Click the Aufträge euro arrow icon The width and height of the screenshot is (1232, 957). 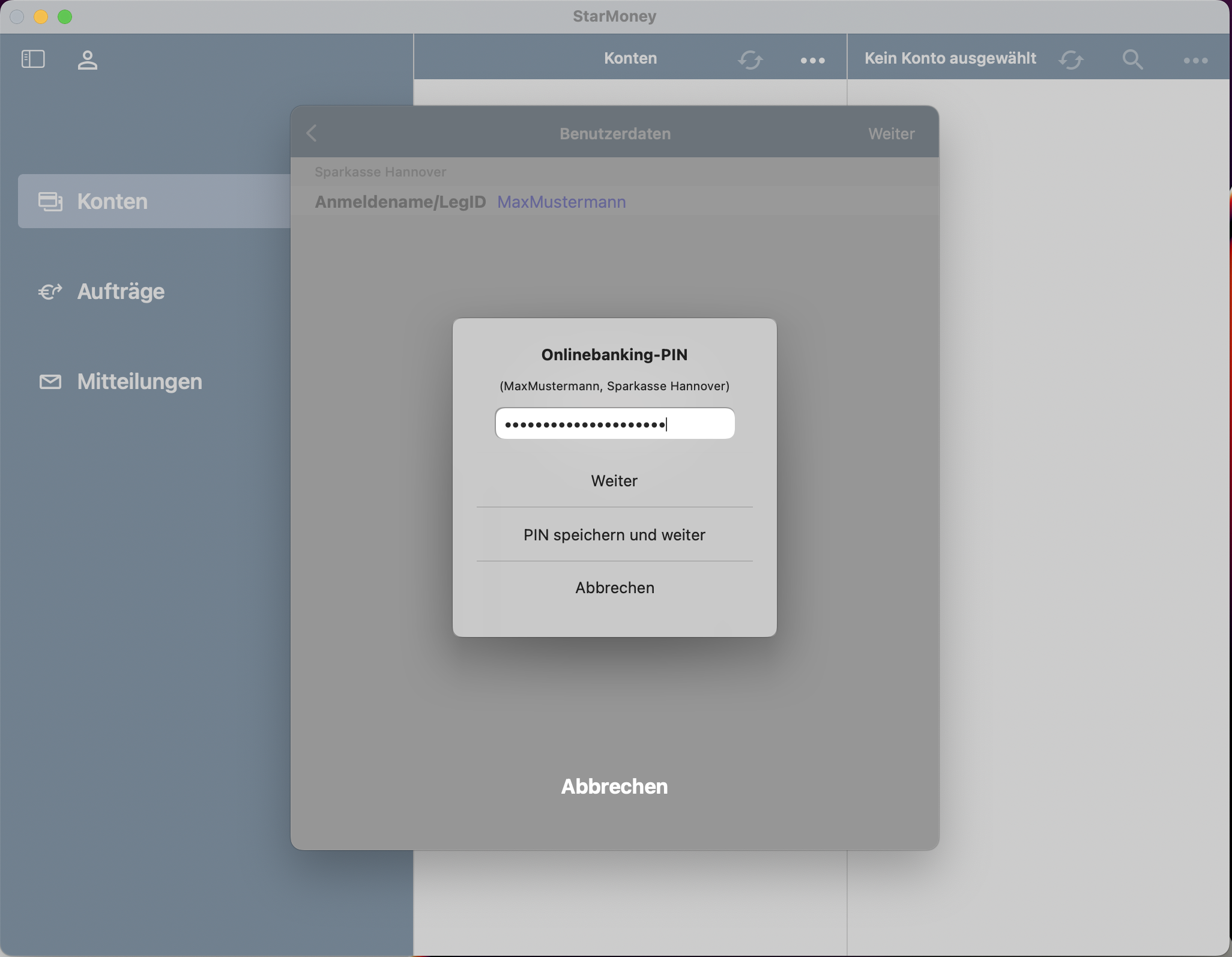click(50, 292)
